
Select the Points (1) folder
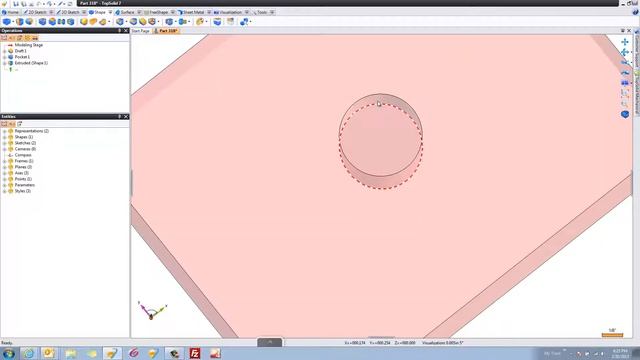[x=23, y=179]
